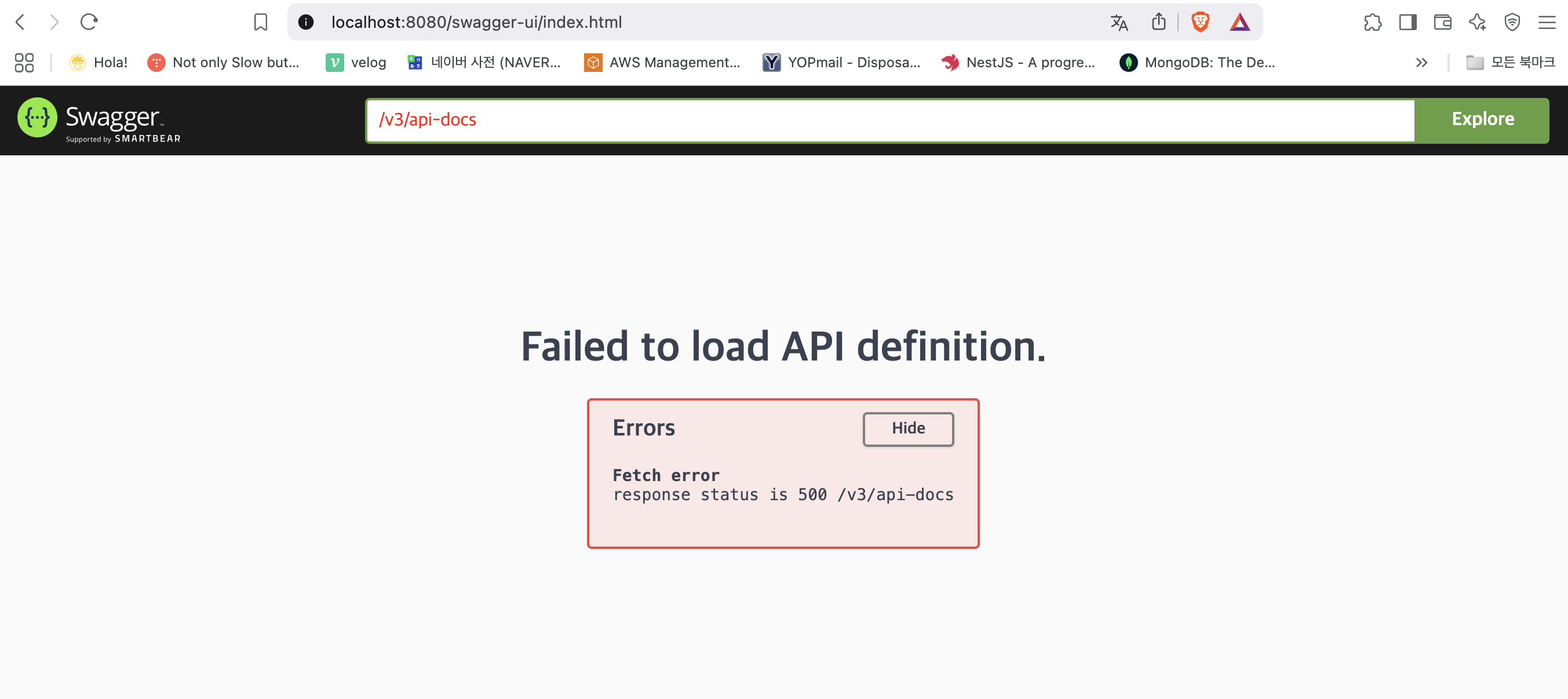Click the Swagger logo
1568x699 pixels.
click(99, 120)
